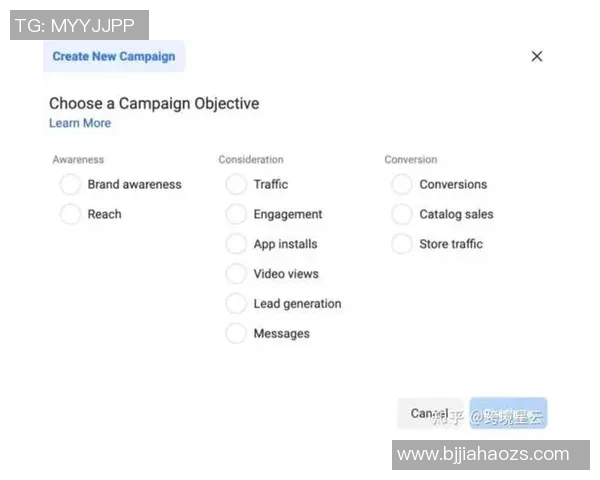Pick the Messages objective radio button
Viewport: 600px width, 480px height.
236,334
